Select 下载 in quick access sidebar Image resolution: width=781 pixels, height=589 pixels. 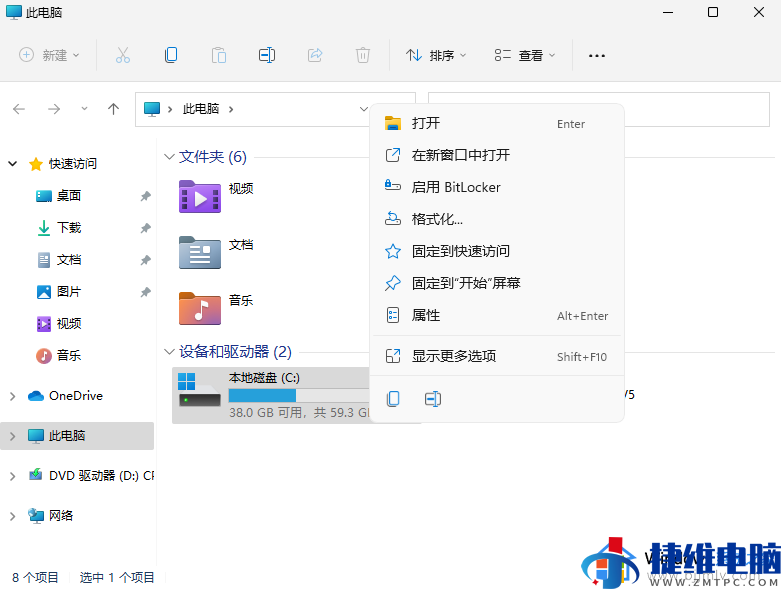tap(68, 228)
